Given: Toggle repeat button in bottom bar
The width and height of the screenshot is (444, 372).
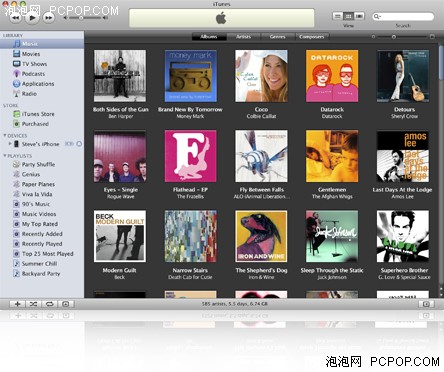Looking at the screenshot, I should (x=50, y=304).
